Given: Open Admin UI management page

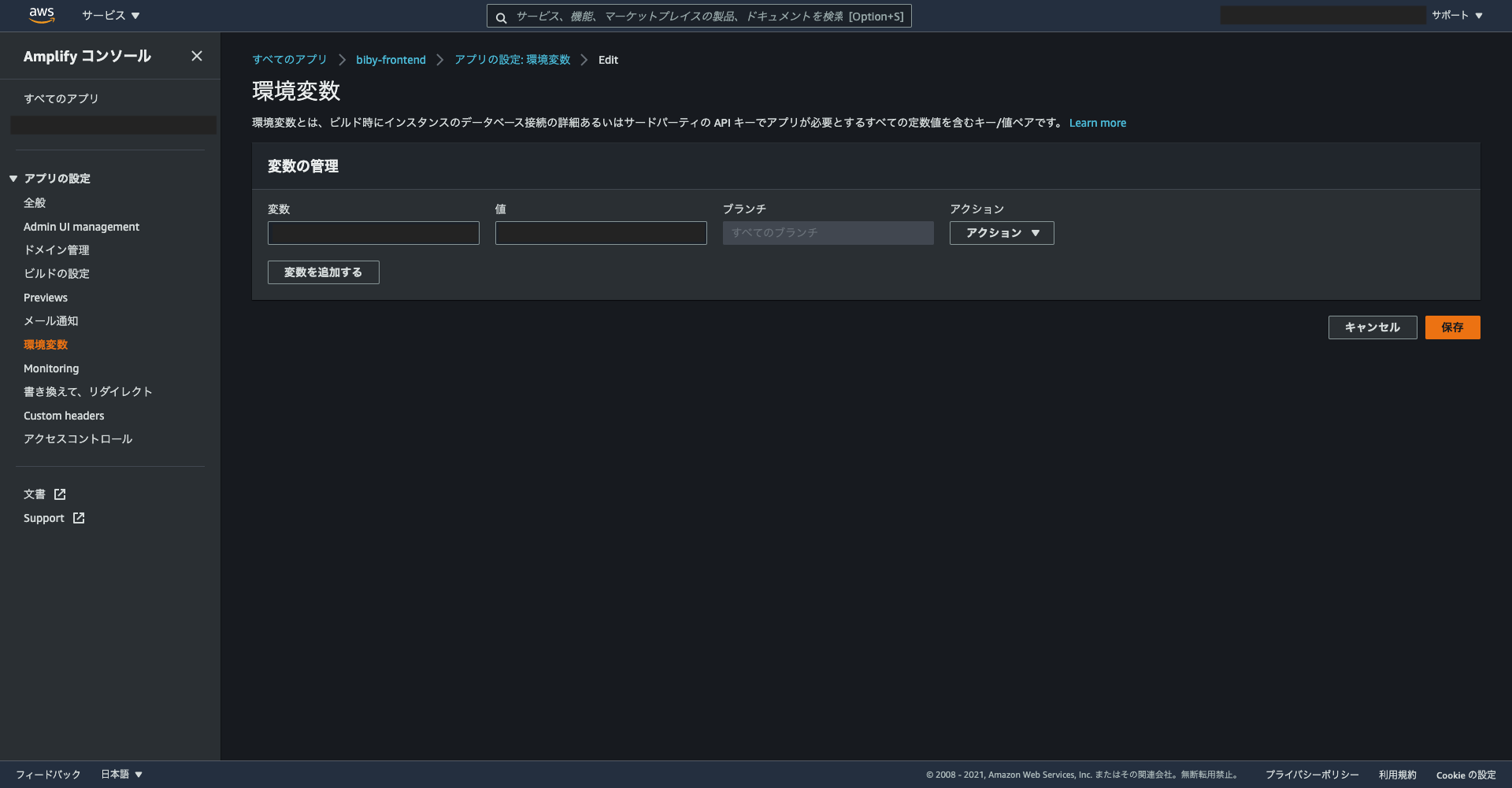Looking at the screenshot, I should [81, 227].
